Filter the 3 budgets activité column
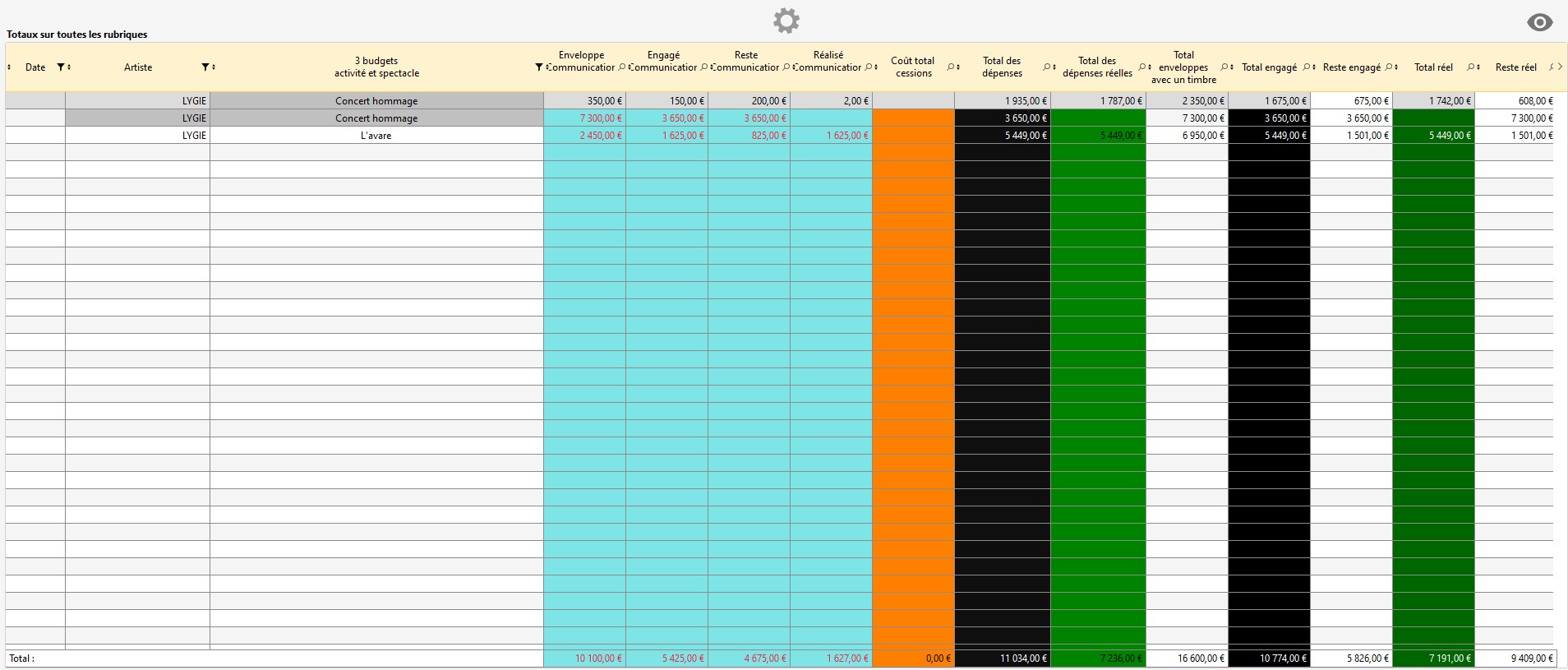 coord(538,67)
